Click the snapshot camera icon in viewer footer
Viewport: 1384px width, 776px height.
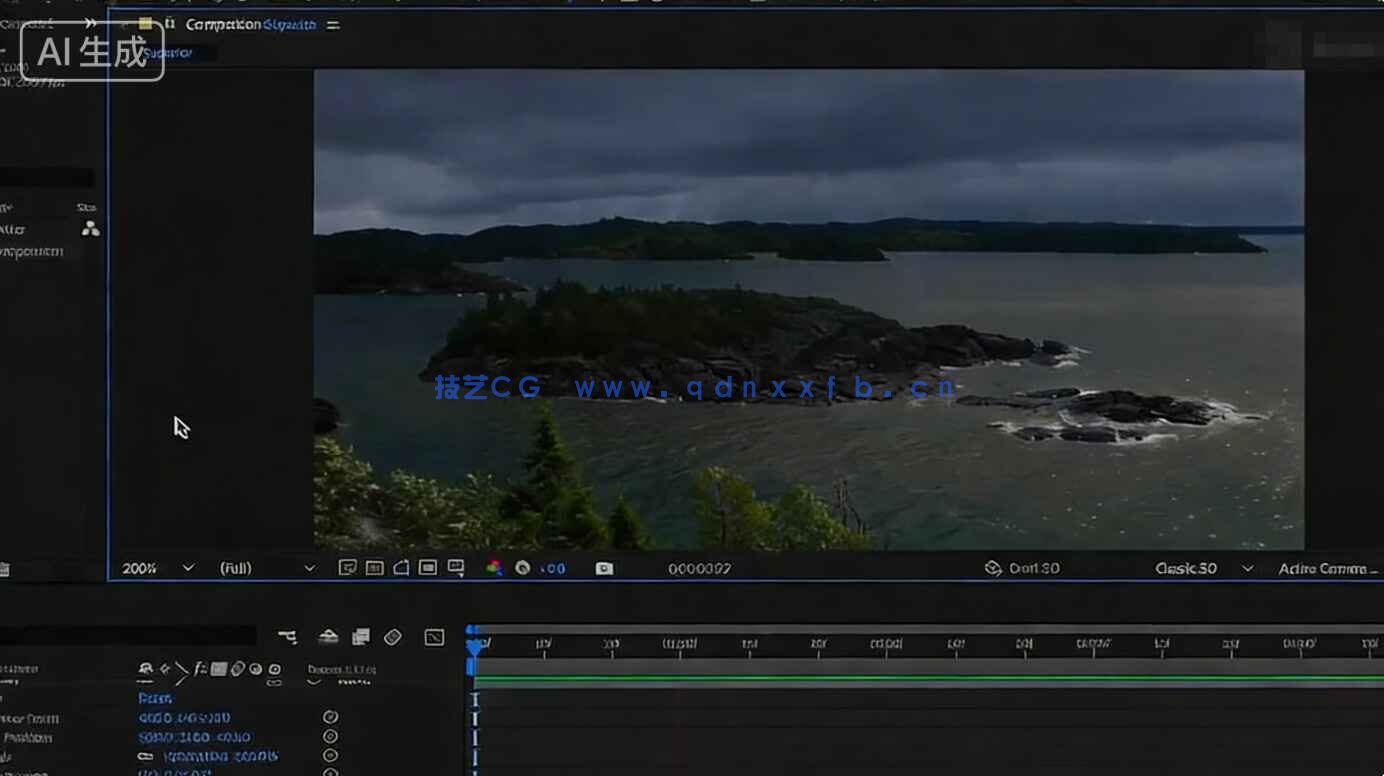[x=604, y=568]
